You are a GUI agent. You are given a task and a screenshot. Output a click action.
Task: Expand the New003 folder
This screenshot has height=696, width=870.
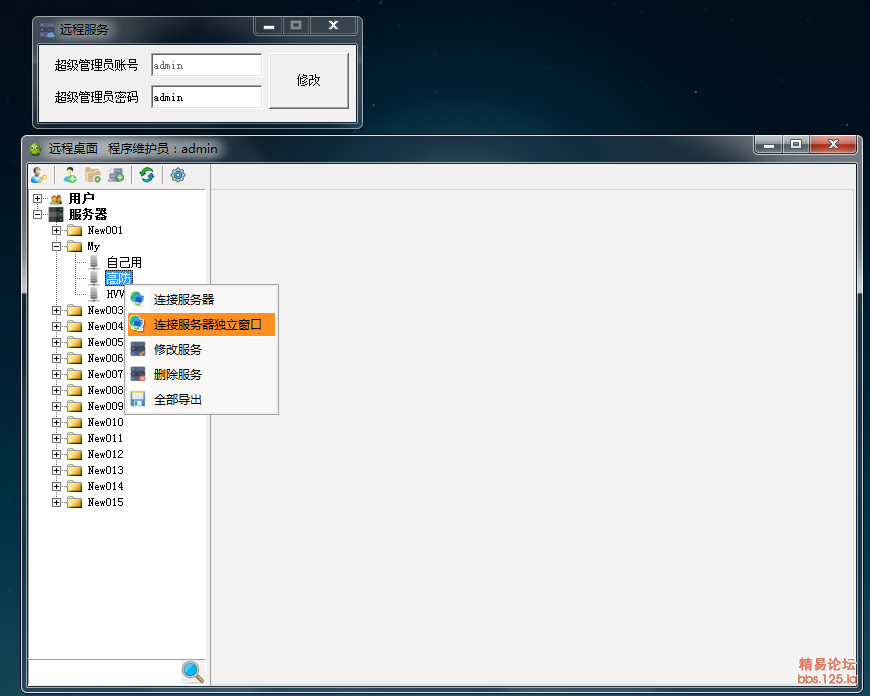click(57, 310)
